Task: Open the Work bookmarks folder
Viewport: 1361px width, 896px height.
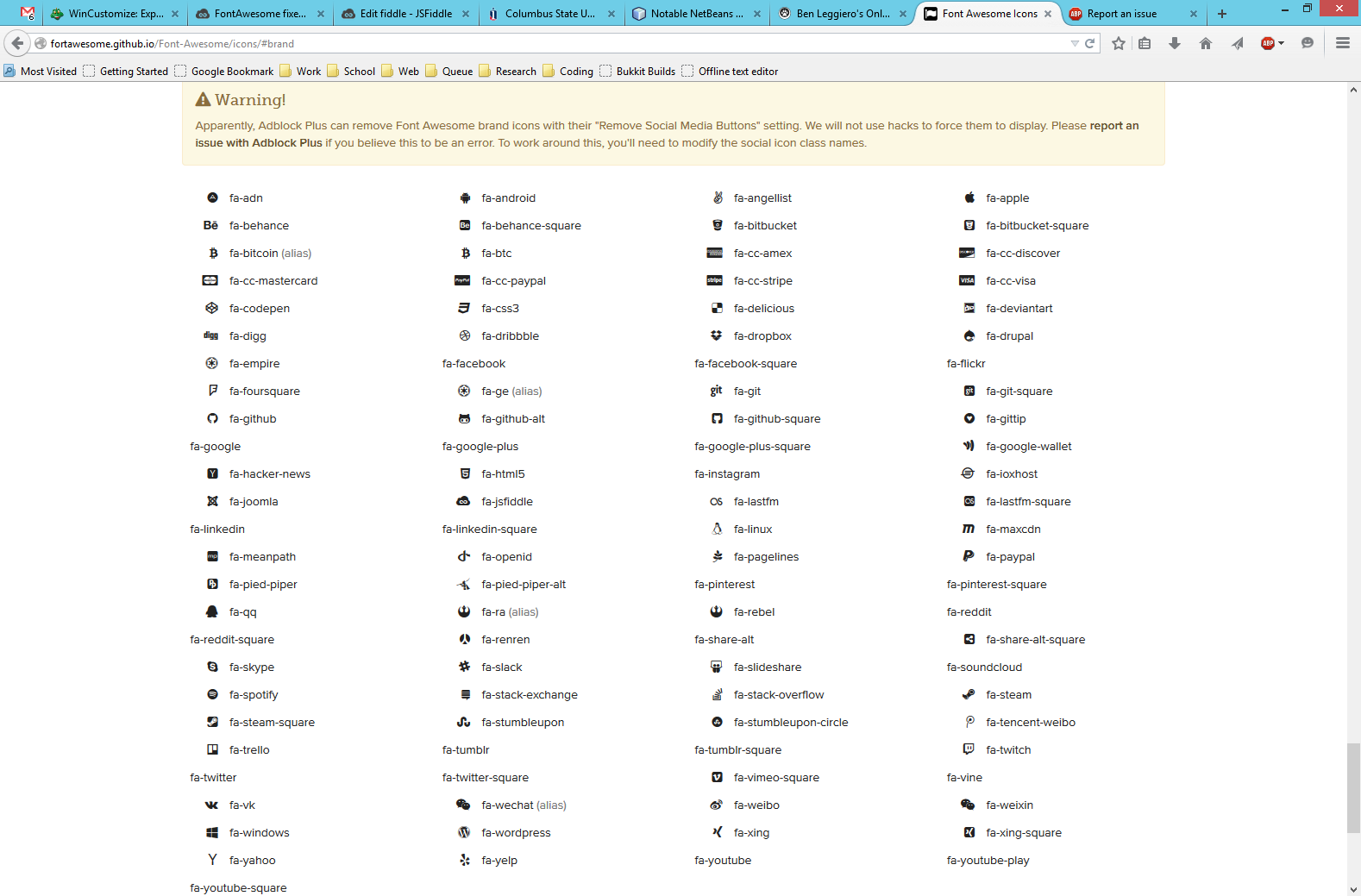Action: [300, 71]
